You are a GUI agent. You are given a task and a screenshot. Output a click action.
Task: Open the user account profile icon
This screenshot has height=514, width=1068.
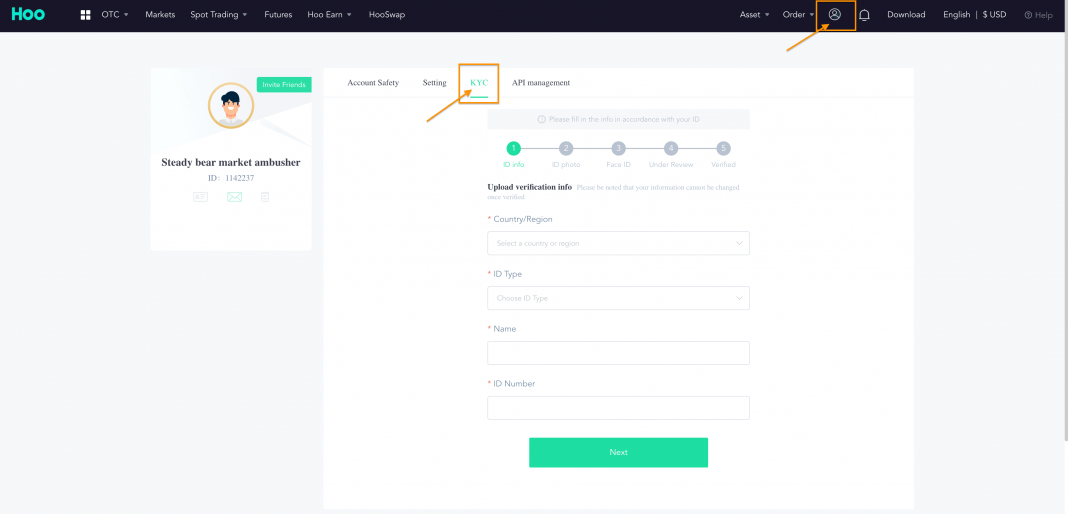click(x=834, y=14)
